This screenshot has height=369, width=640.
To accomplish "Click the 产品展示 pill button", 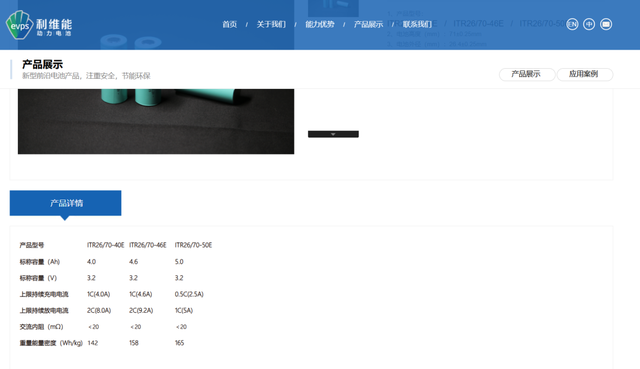I will pyautogui.click(x=527, y=74).
